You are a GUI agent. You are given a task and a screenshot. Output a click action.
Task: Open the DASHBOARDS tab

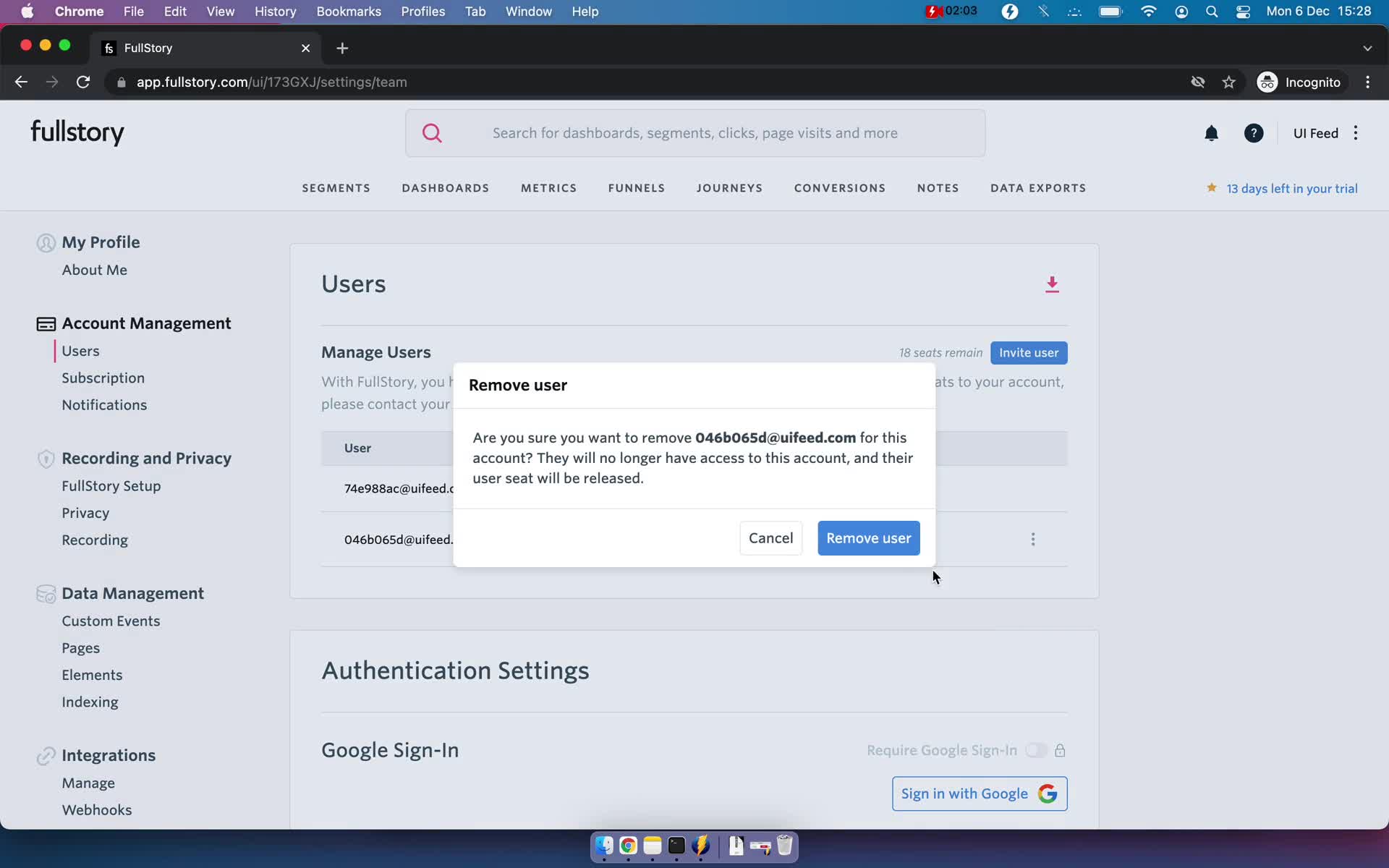pos(446,188)
